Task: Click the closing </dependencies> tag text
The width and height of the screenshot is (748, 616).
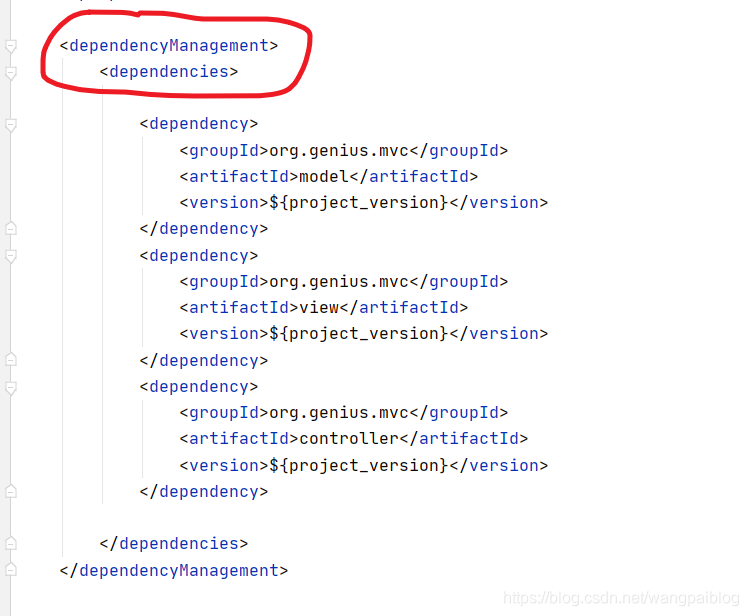Action: coord(174,543)
